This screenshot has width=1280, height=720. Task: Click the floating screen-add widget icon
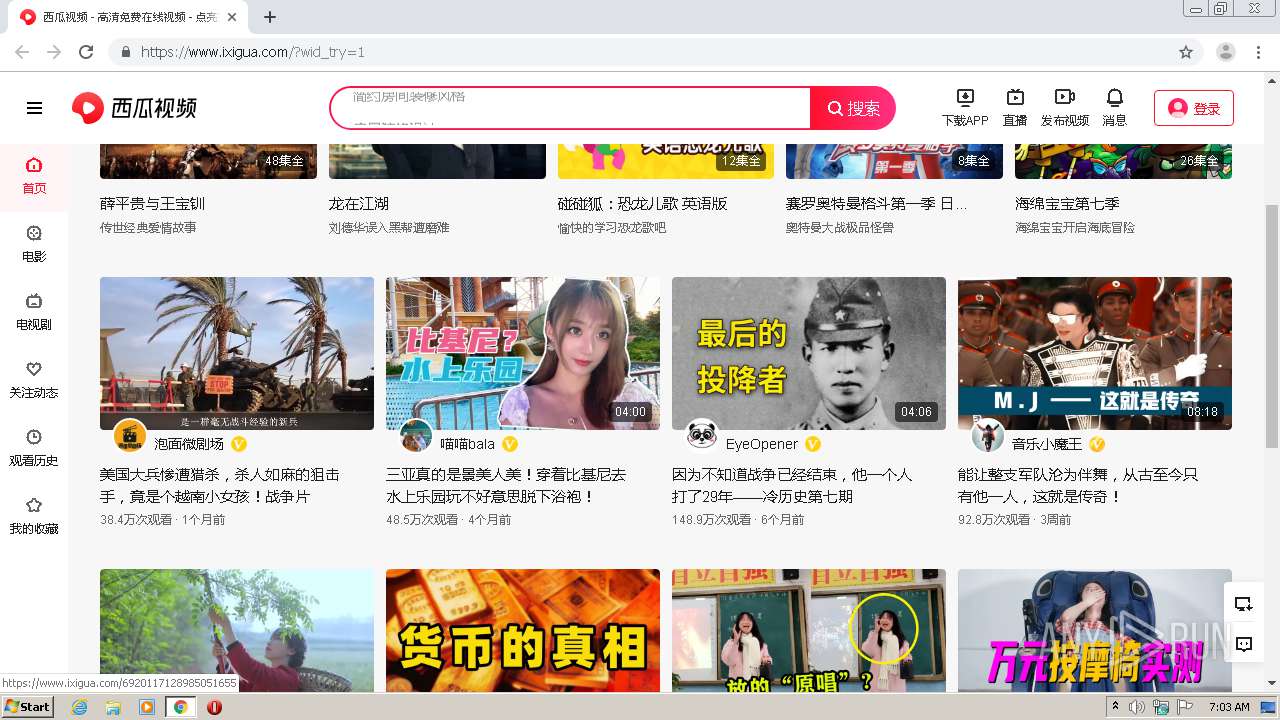pos(1244,604)
